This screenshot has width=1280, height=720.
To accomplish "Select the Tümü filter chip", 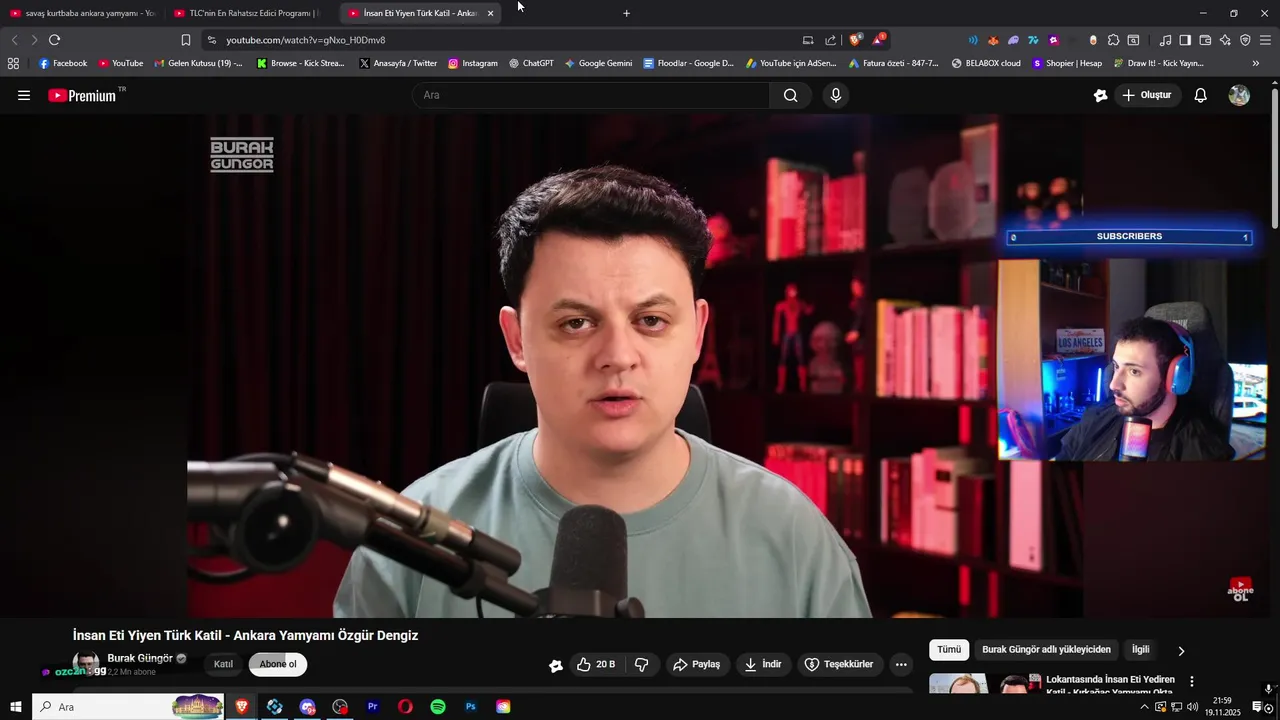I will point(949,650).
